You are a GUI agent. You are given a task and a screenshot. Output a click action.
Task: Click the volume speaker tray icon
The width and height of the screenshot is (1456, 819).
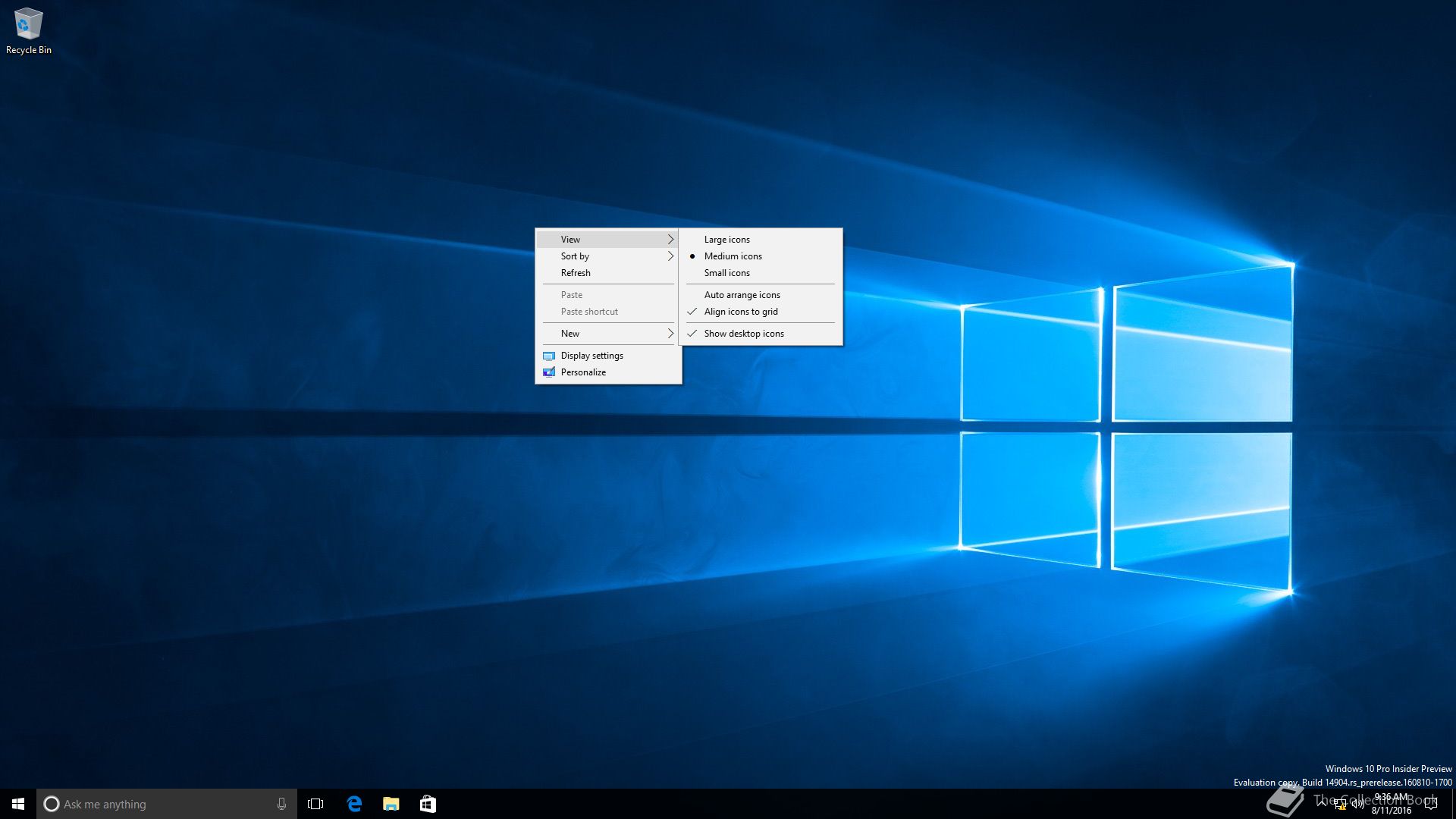(1357, 805)
